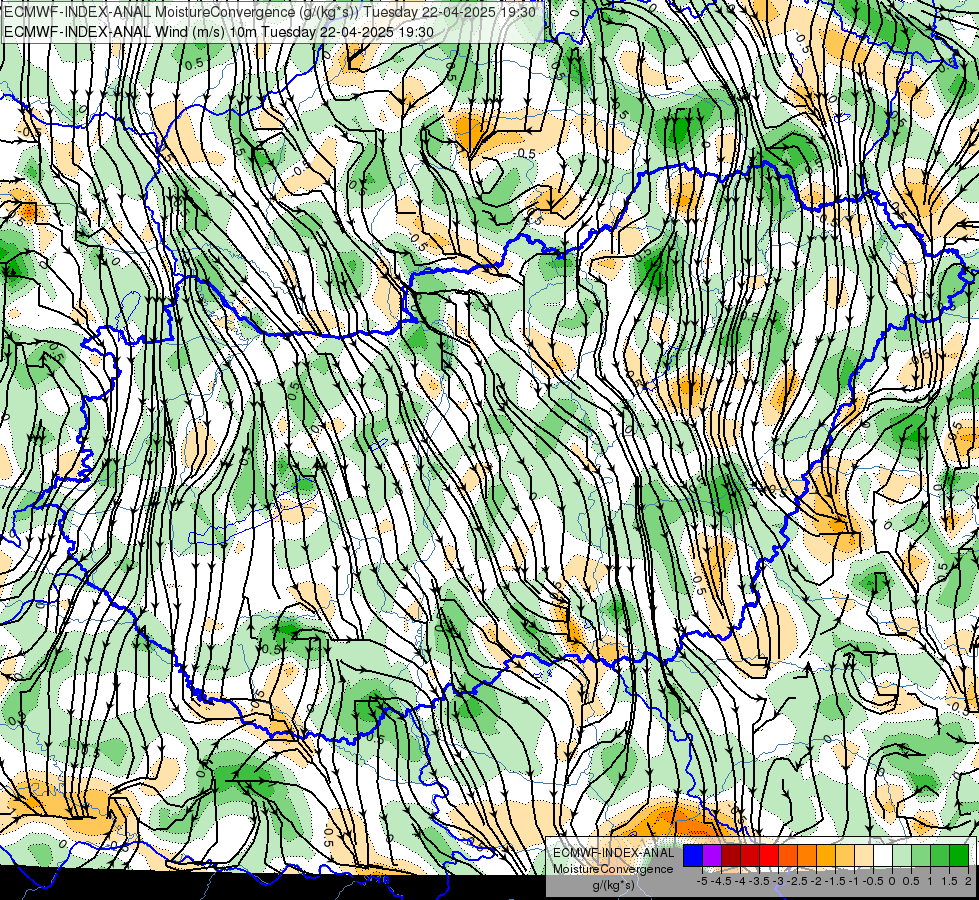Click the white legend swatch
This screenshot has width=979, height=900.
point(883,856)
